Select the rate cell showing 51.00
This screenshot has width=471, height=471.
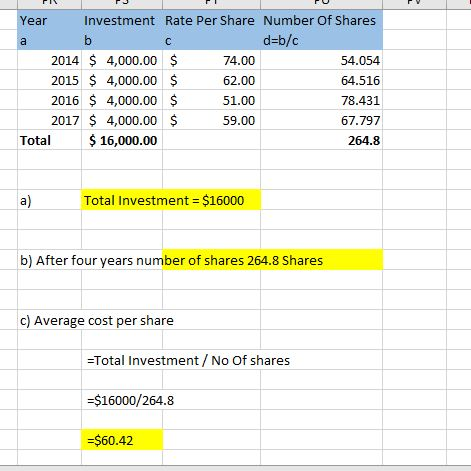click(211, 100)
